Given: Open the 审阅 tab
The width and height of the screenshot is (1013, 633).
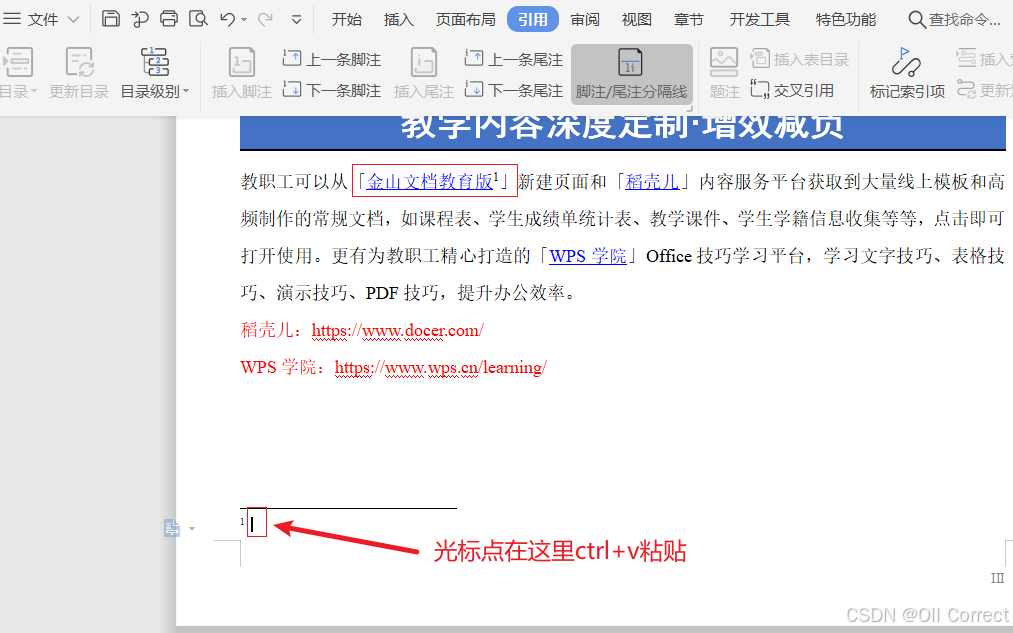Looking at the screenshot, I should click(x=585, y=19).
